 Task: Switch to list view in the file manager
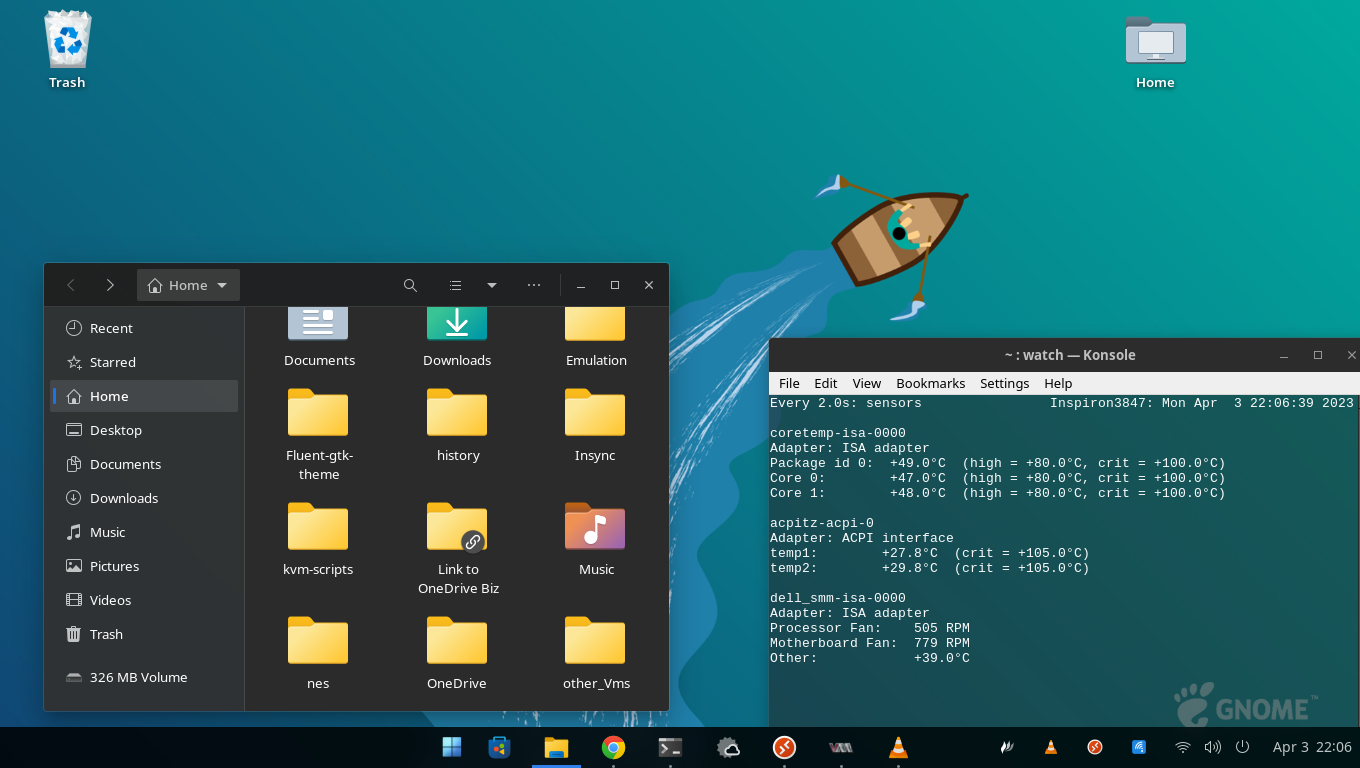point(455,285)
